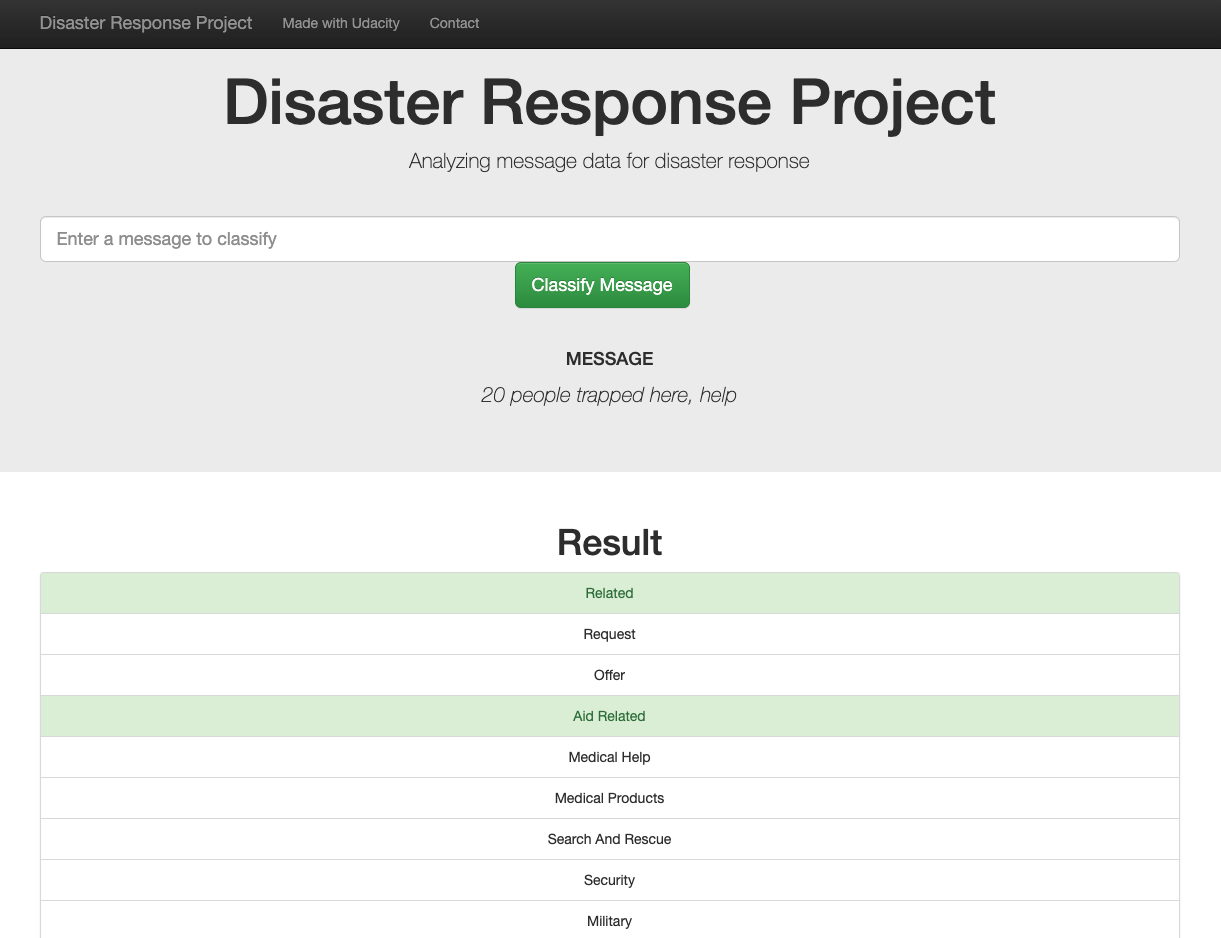Select the Search And Rescue row

(610, 839)
